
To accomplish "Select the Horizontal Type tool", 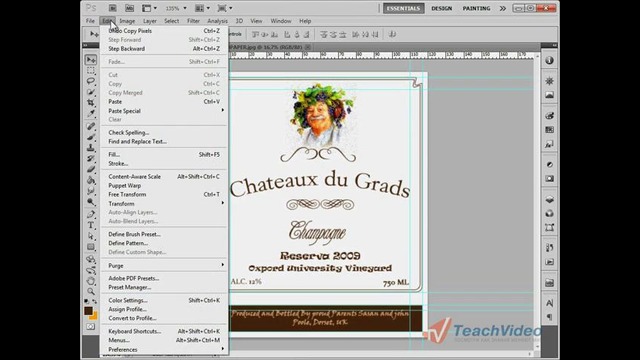I will pyautogui.click(x=91, y=225).
